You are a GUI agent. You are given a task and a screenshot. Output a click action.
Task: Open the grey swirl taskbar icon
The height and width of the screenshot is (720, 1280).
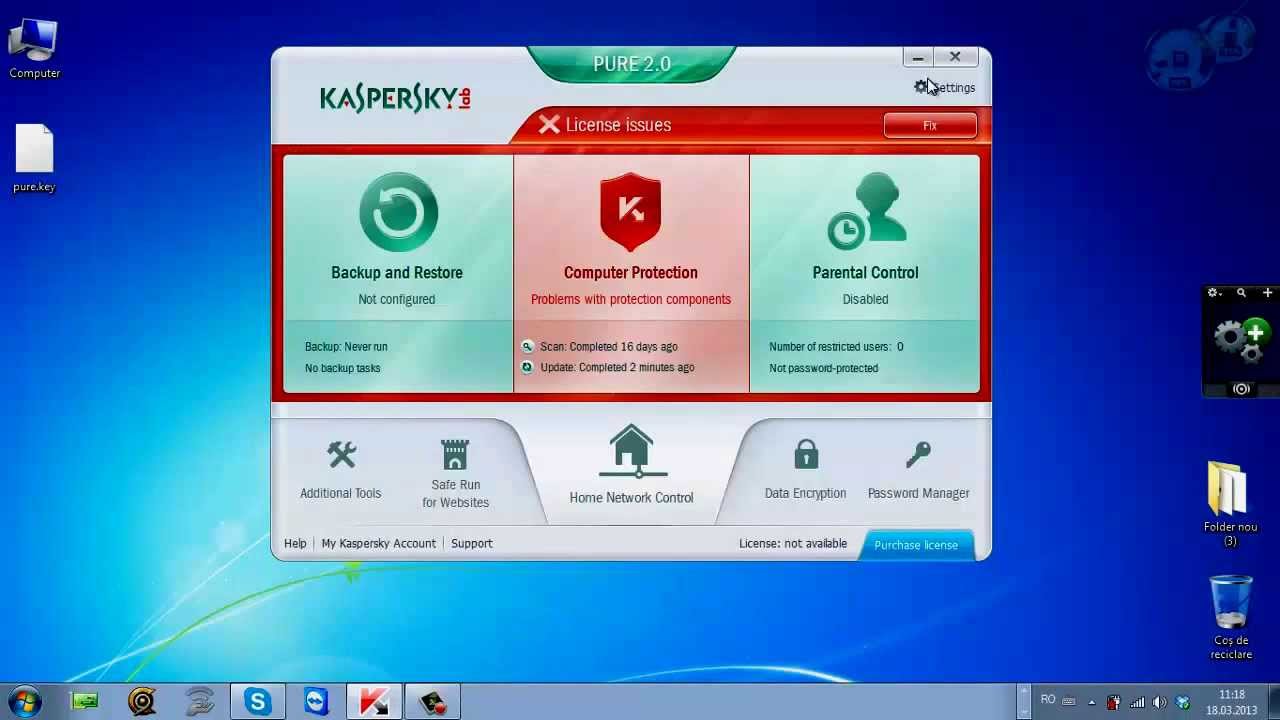coord(200,701)
